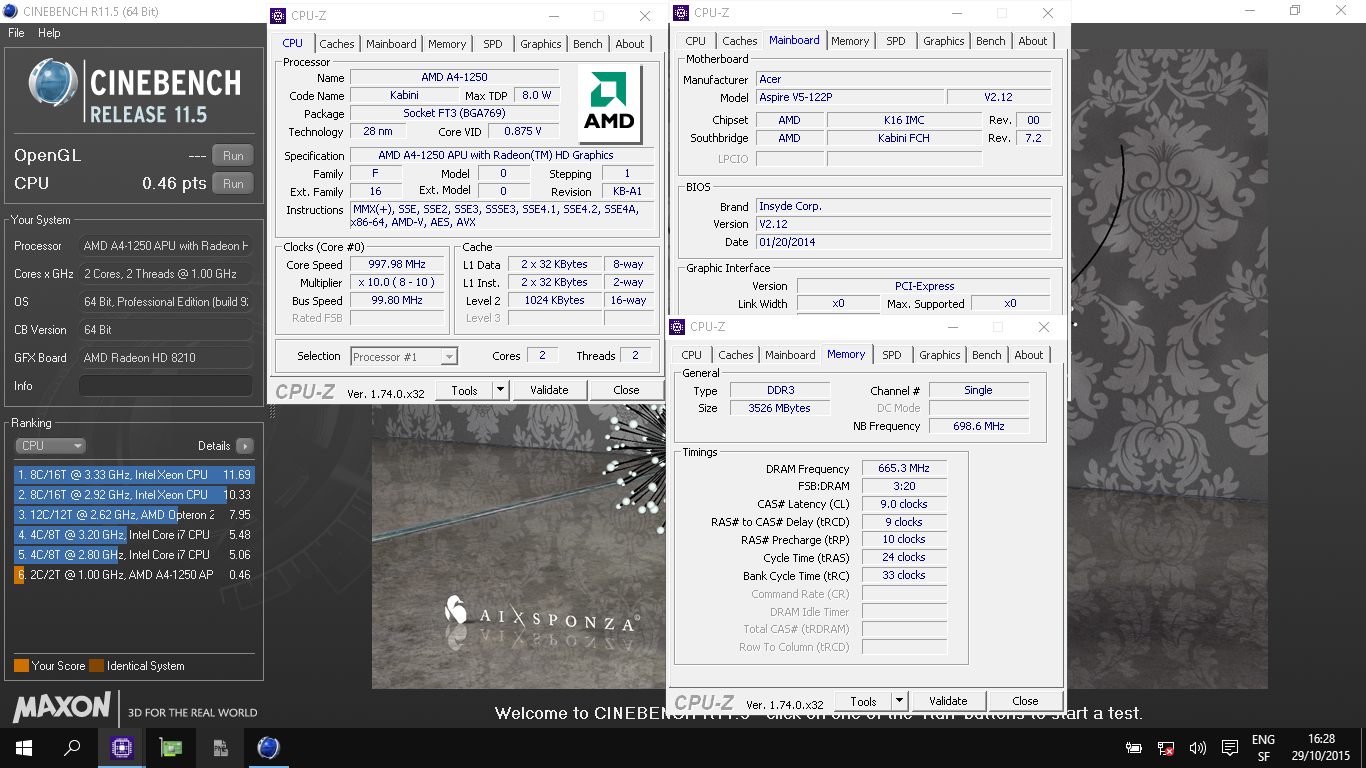
Task: Open Processor #1 selection dropdown
Action: click(x=404, y=357)
